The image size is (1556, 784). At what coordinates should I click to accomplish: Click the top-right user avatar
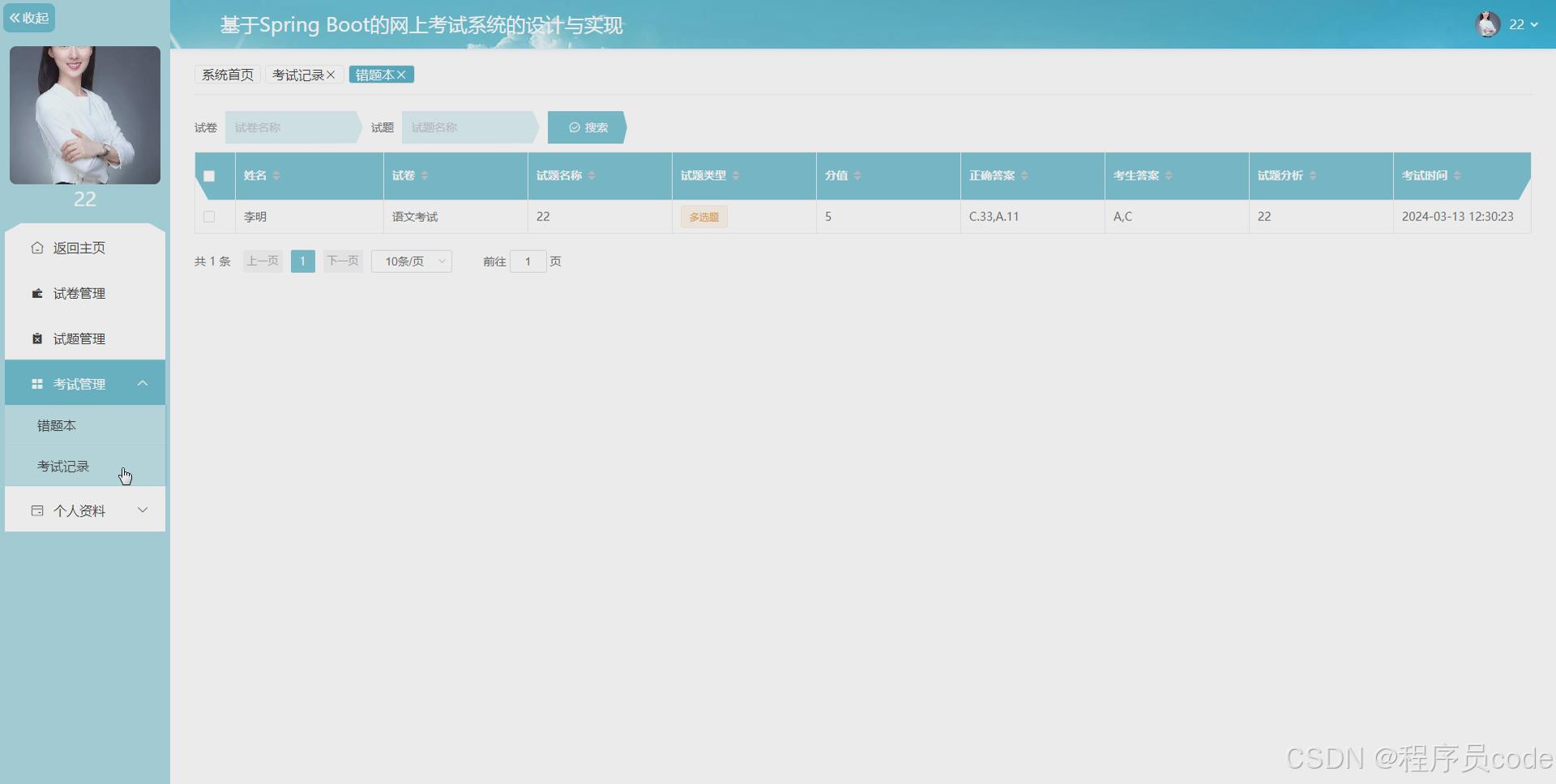[x=1488, y=24]
